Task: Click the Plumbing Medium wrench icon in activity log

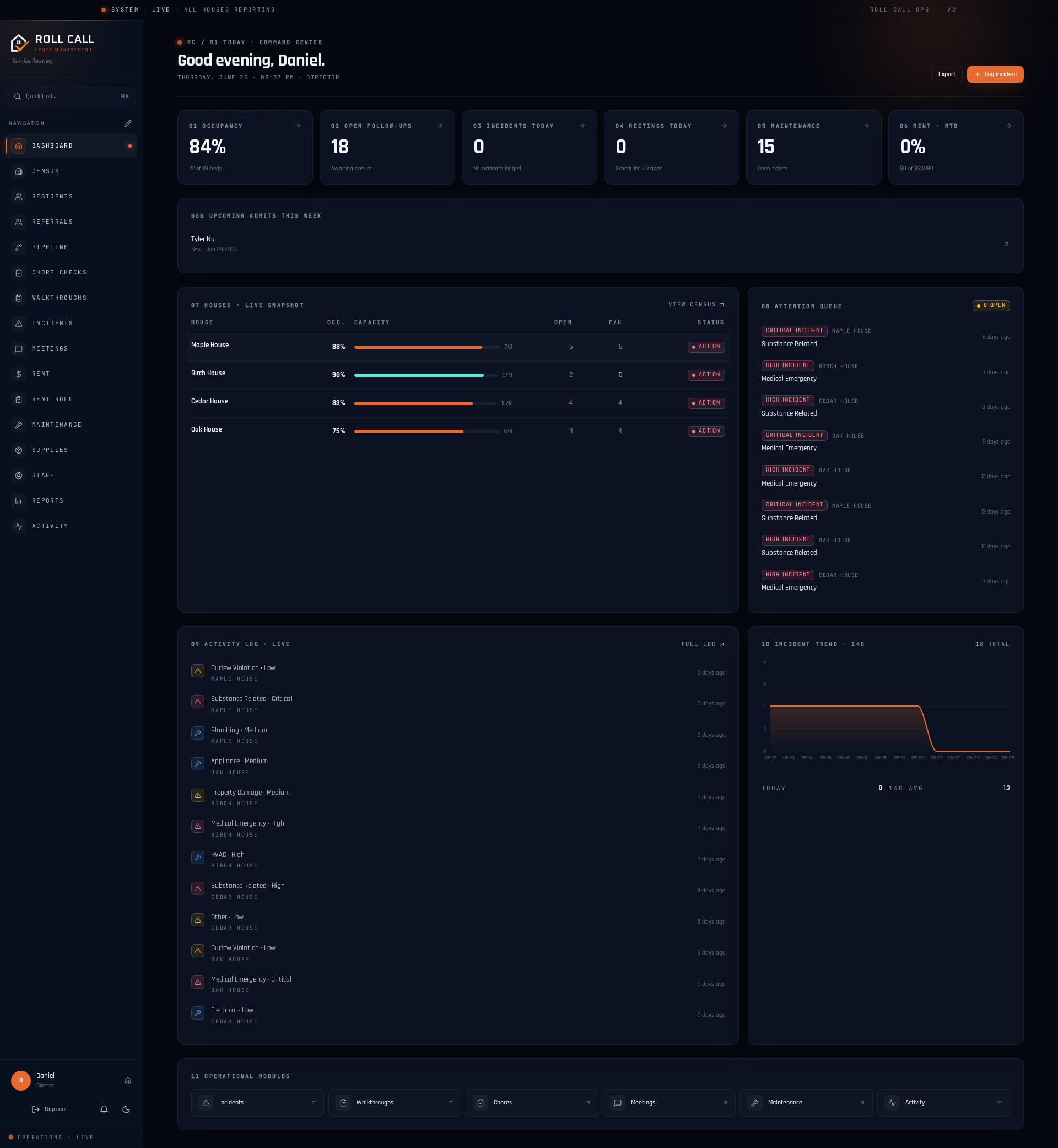Action: (197, 733)
